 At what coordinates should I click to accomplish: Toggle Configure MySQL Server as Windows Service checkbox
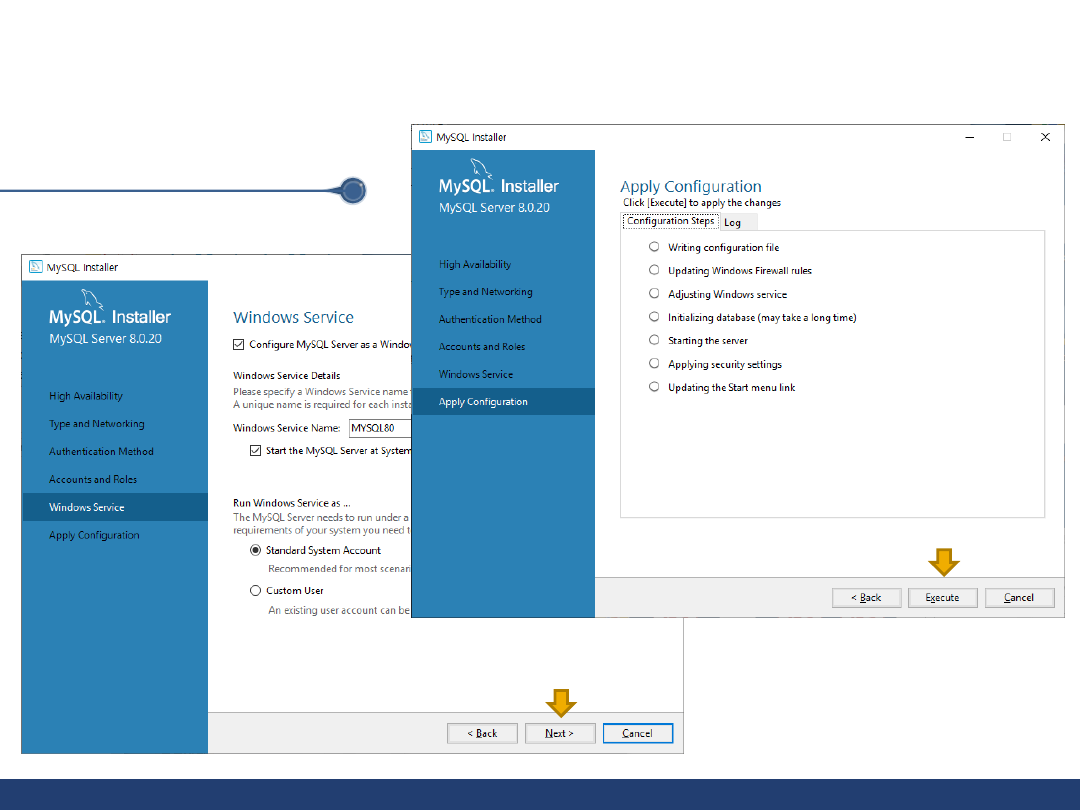click(x=238, y=345)
